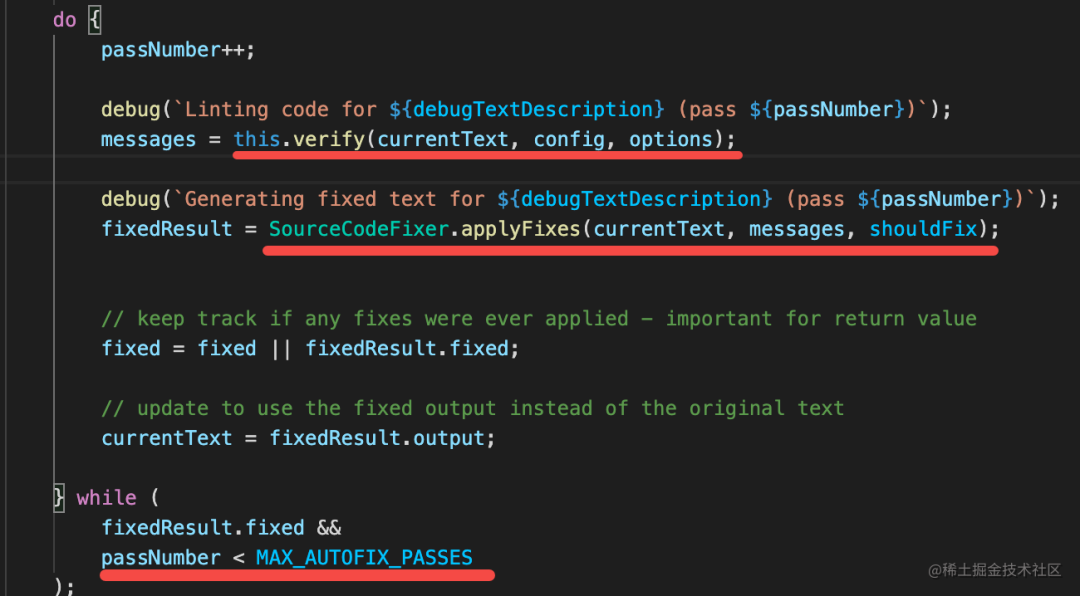The width and height of the screenshot is (1080, 596).
Task: Click the SourceCodeFixer class name
Action: coord(358,229)
